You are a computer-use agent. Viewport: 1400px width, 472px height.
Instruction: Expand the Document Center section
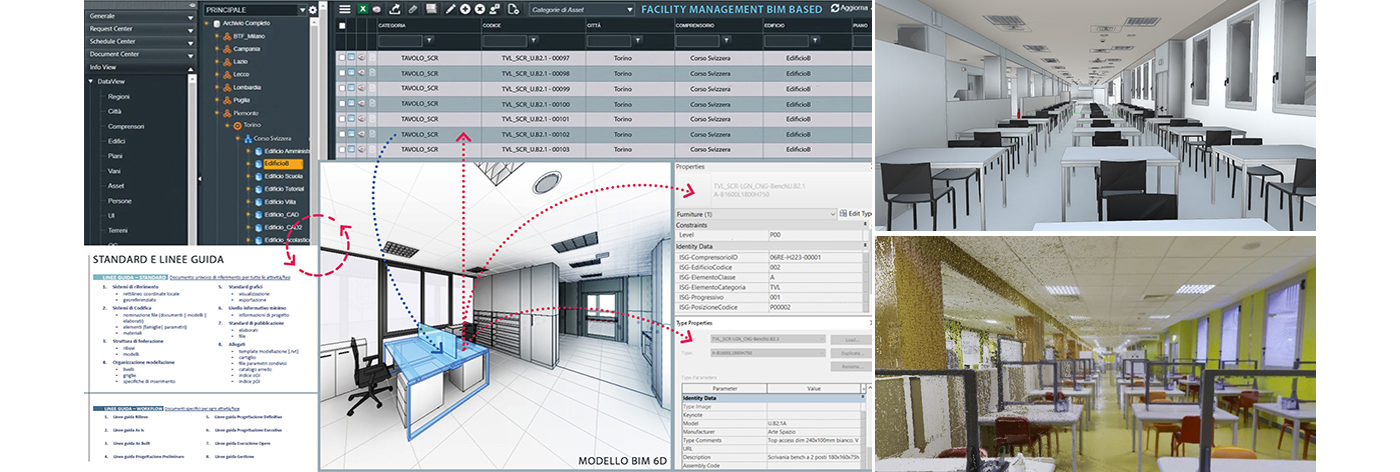pos(138,54)
